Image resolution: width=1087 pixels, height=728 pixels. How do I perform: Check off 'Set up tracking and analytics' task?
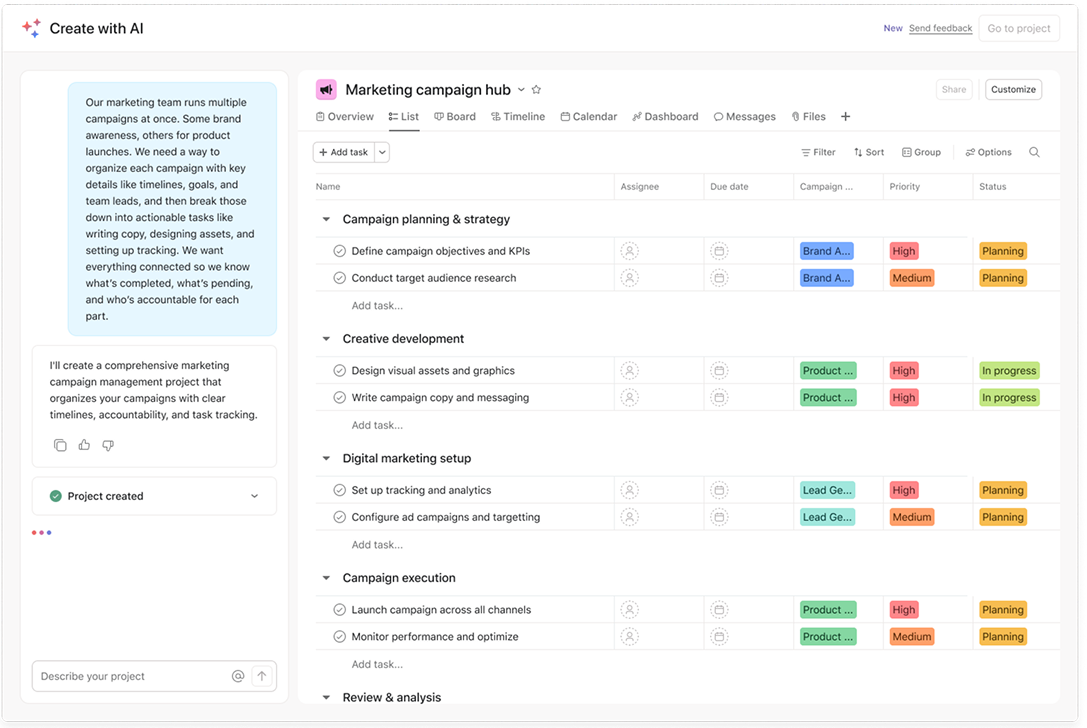[339, 490]
